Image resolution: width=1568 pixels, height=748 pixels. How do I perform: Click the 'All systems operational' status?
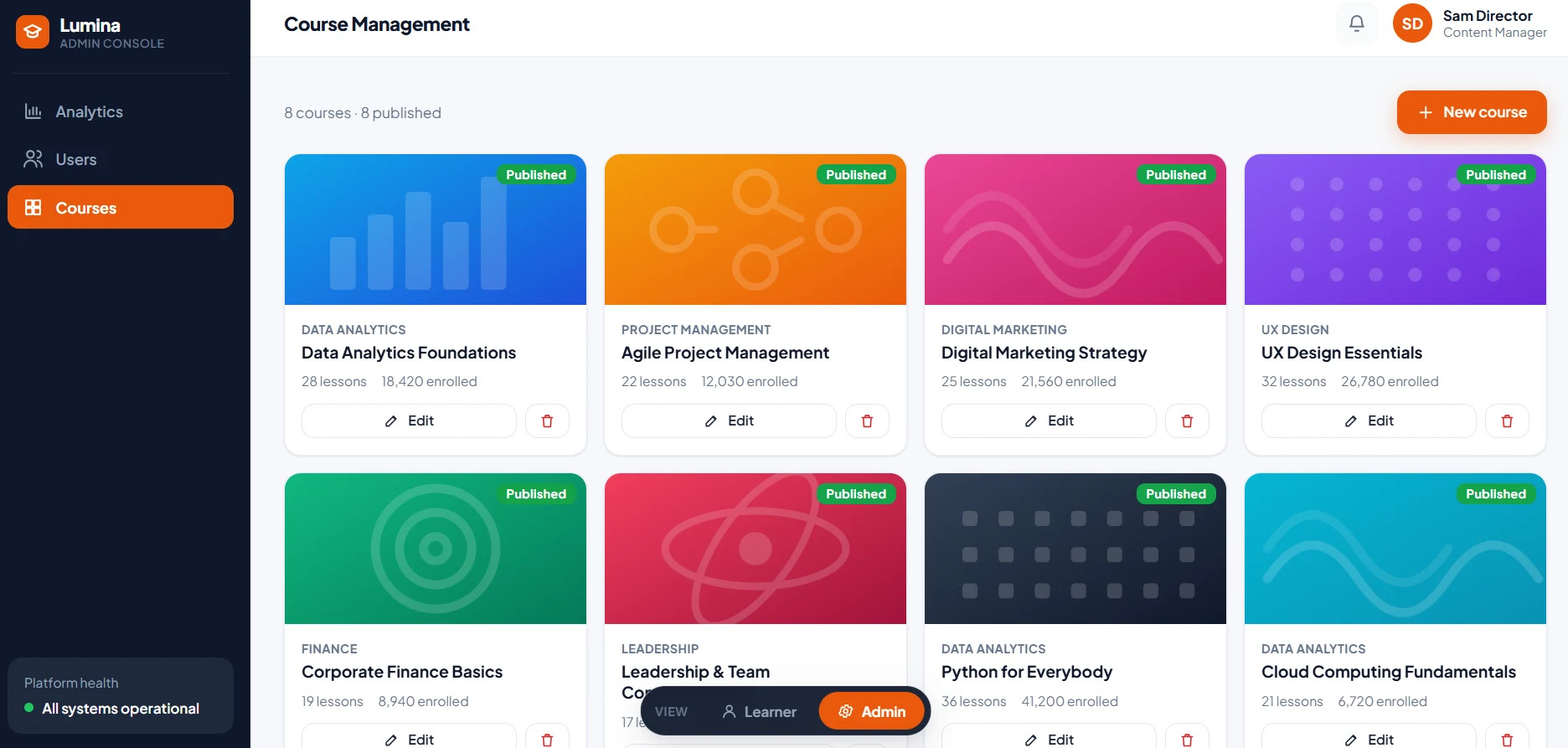[121, 709]
